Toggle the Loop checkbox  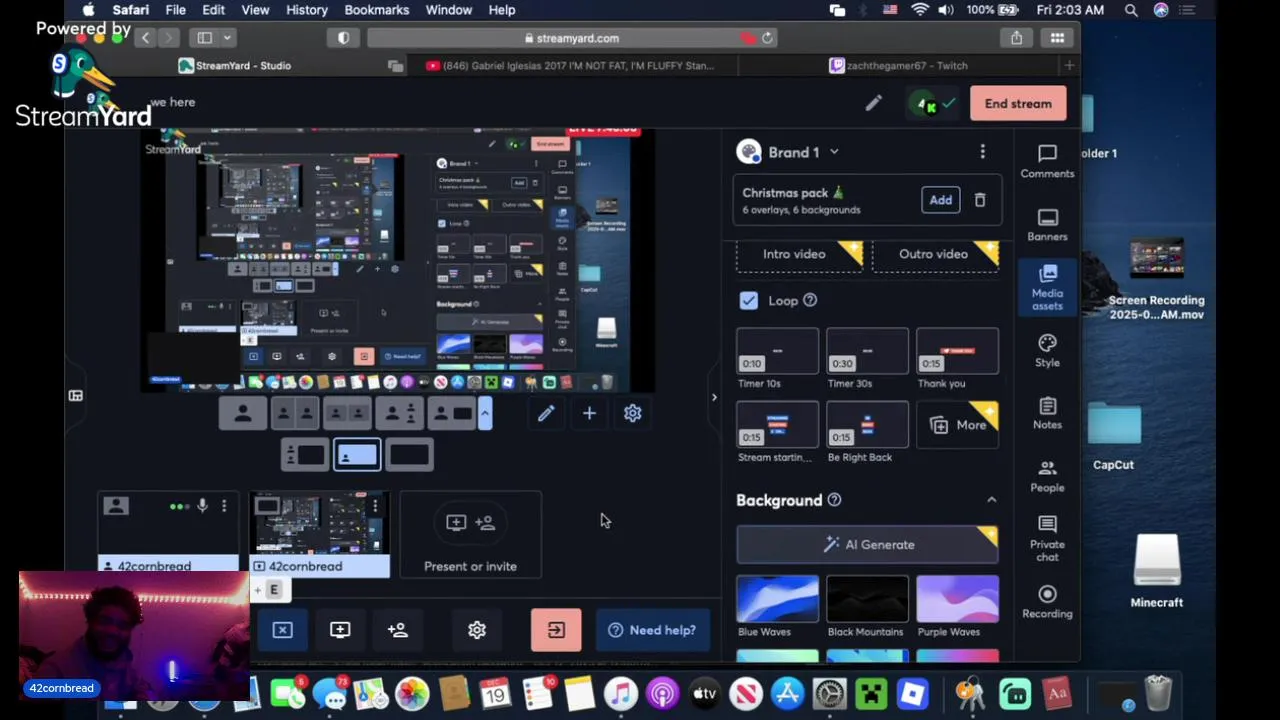click(x=748, y=300)
